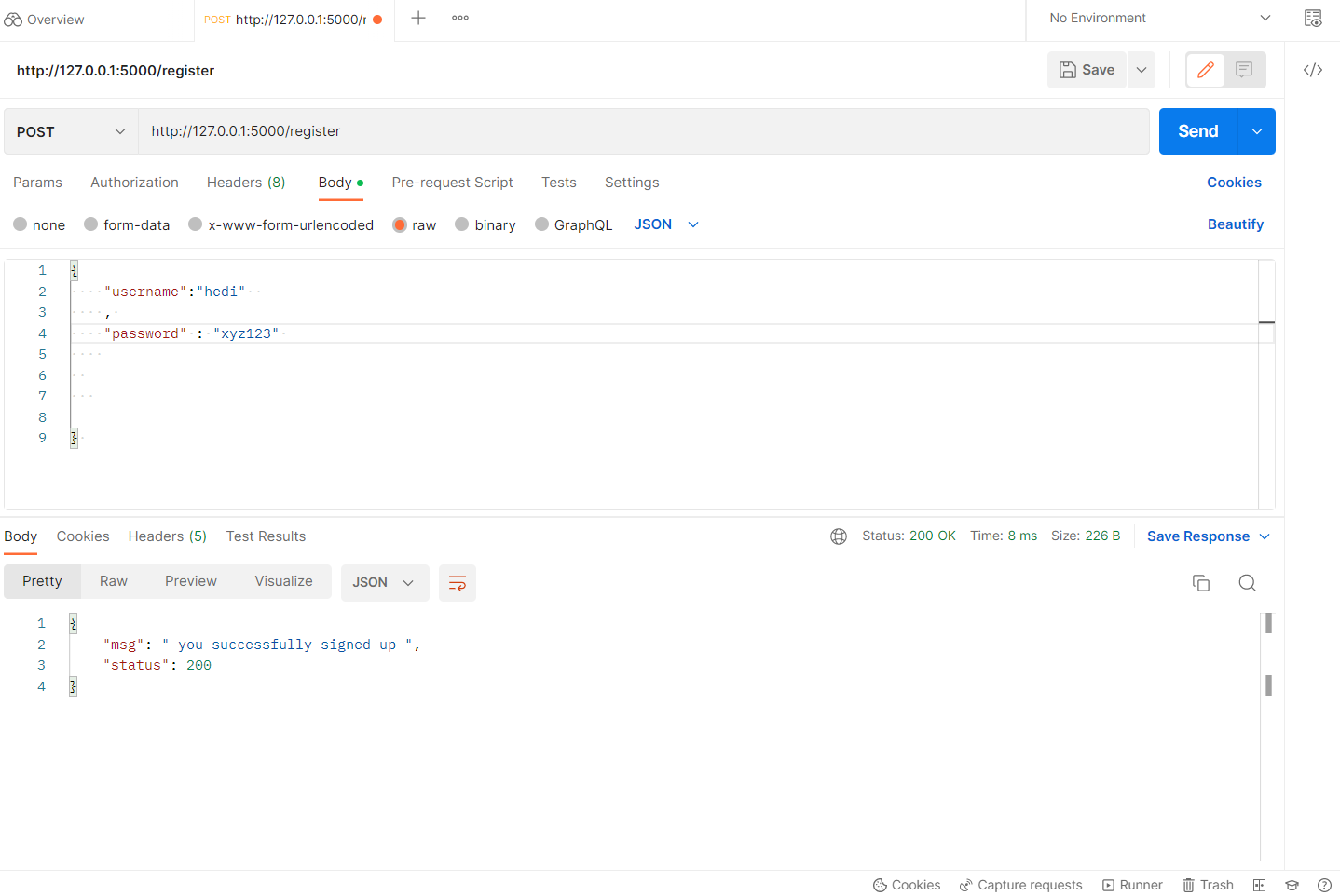The height and width of the screenshot is (896, 1340).
Task: Click Beautify to format the JSON body
Action: point(1236,224)
